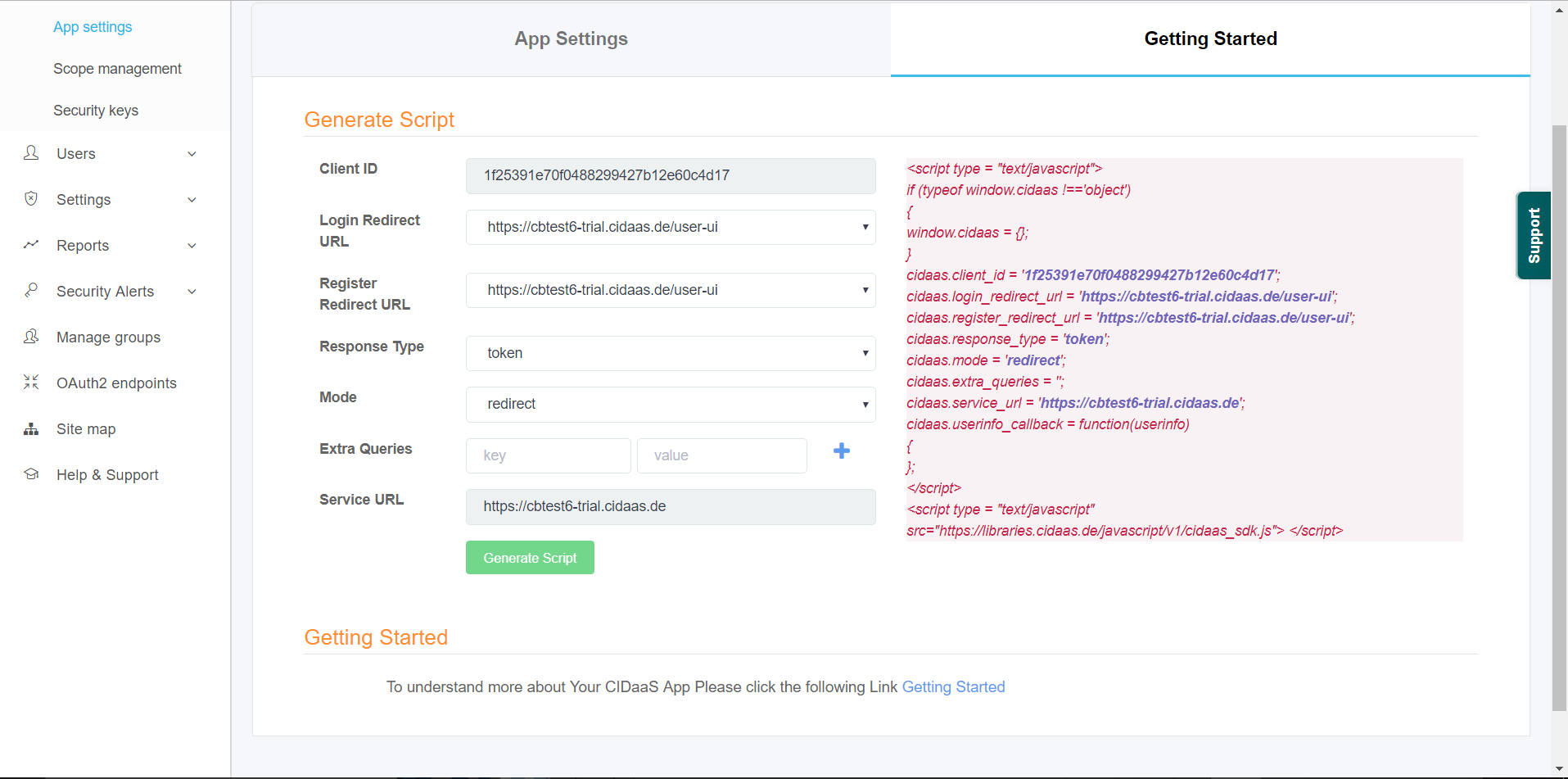The image size is (1568, 779).
Task: Click the Users sidebar label
Action: coord(76,154)
